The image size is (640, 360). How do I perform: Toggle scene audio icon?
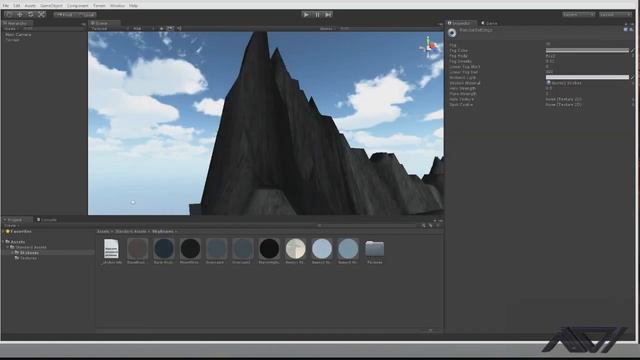[x=179, y=29]
